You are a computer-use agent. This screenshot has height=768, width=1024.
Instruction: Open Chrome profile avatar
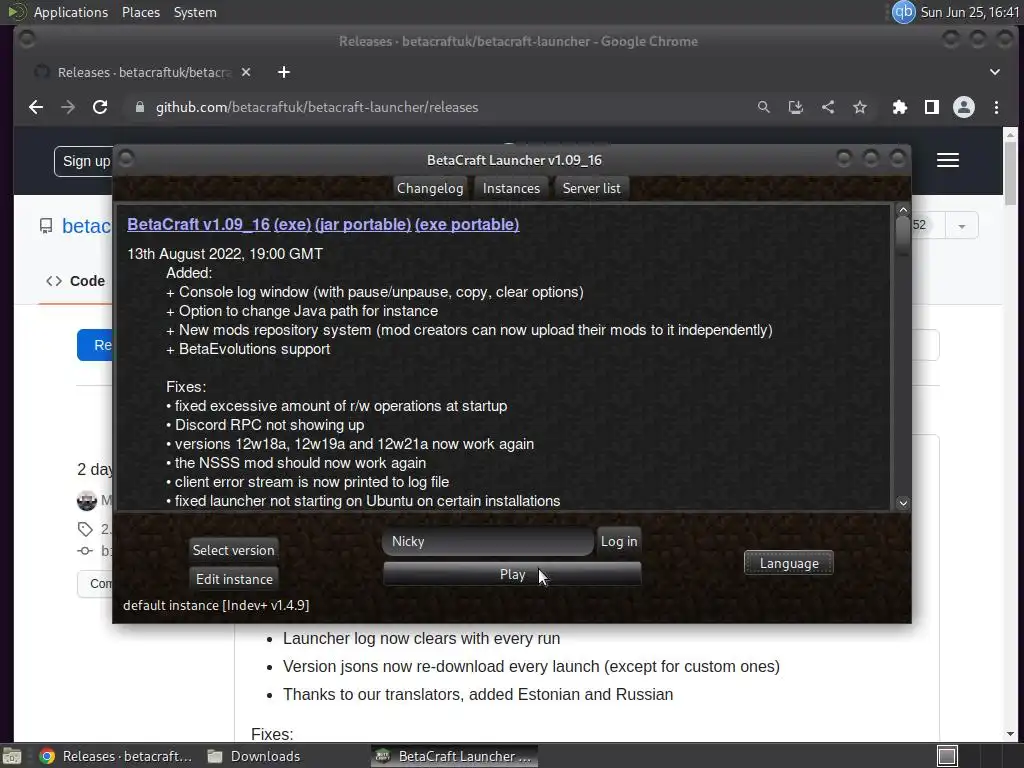click(964, 107)
